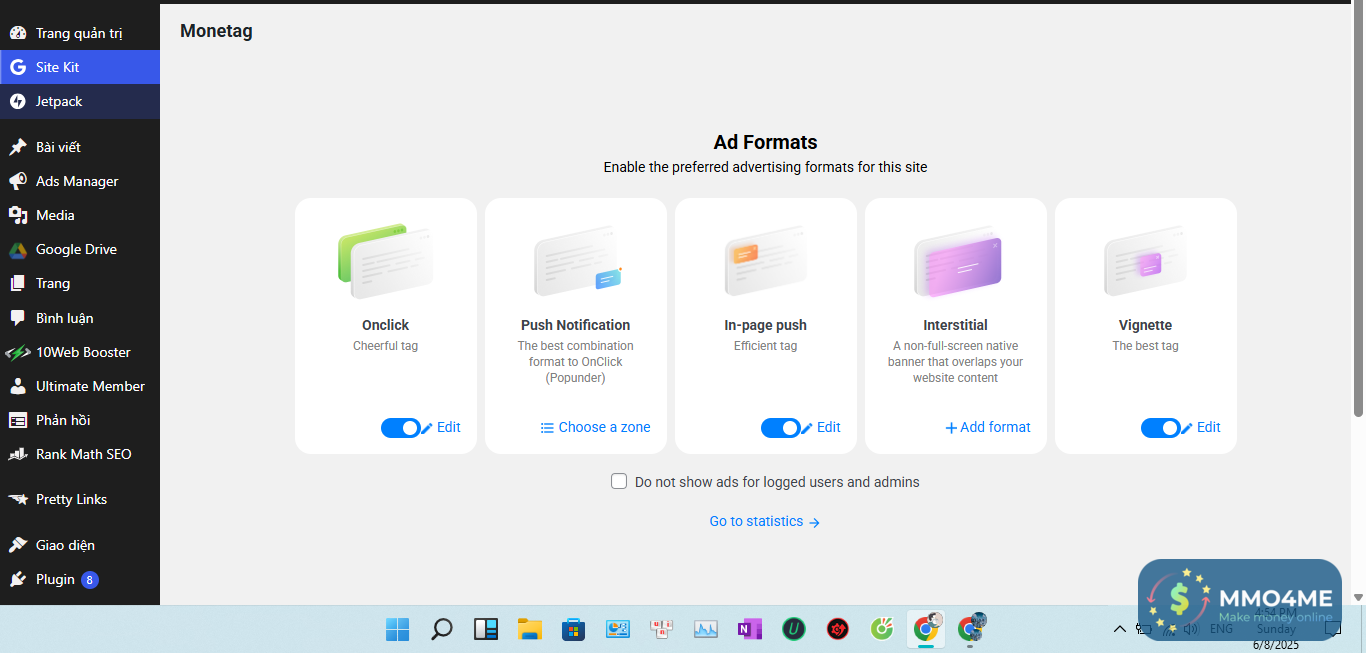Click the Giao diện appearance icon
The image size is (1366, 653).
pyautogui.click(x=18, y=545)
